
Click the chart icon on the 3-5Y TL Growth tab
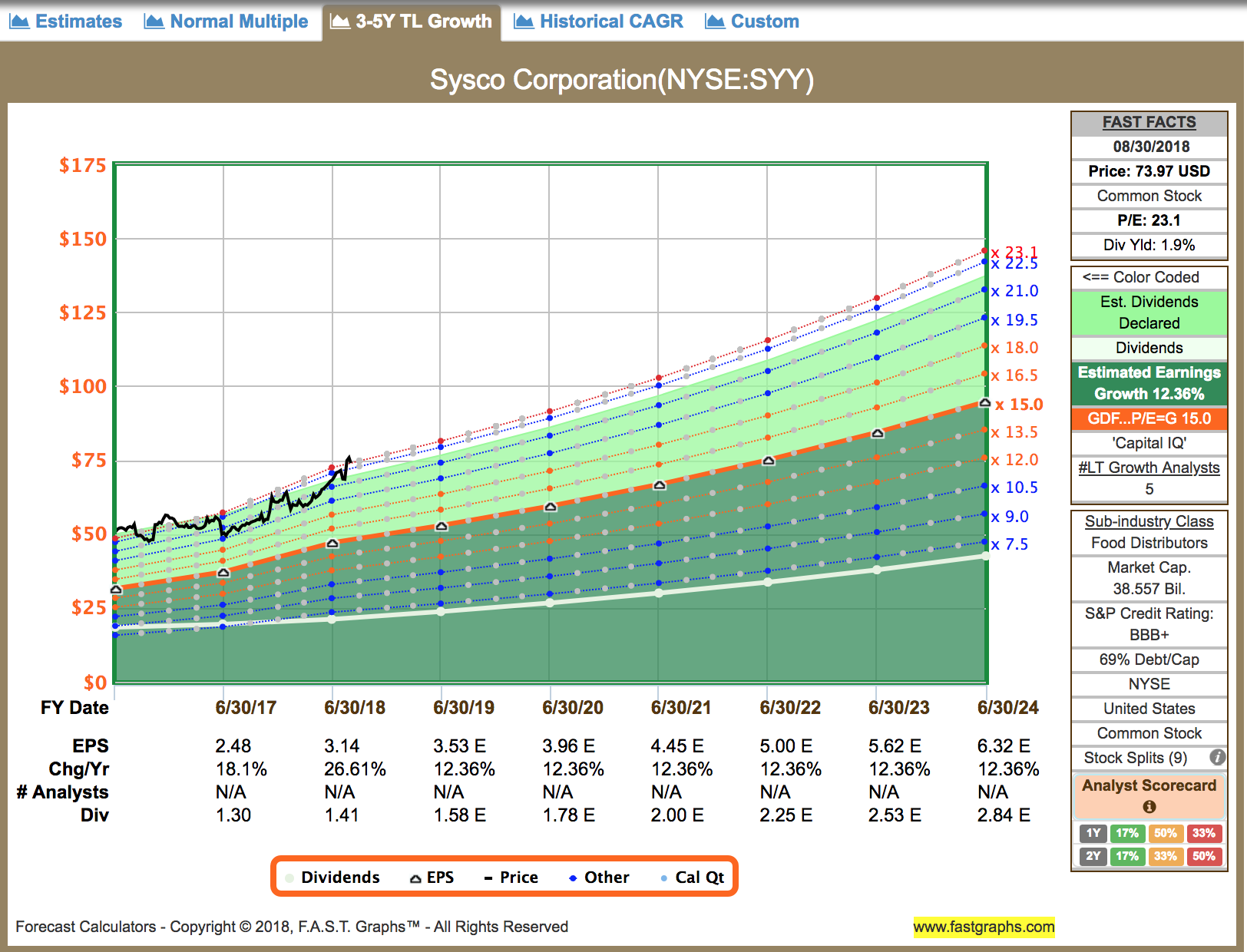pyautogui.click(x=342, y=21)
